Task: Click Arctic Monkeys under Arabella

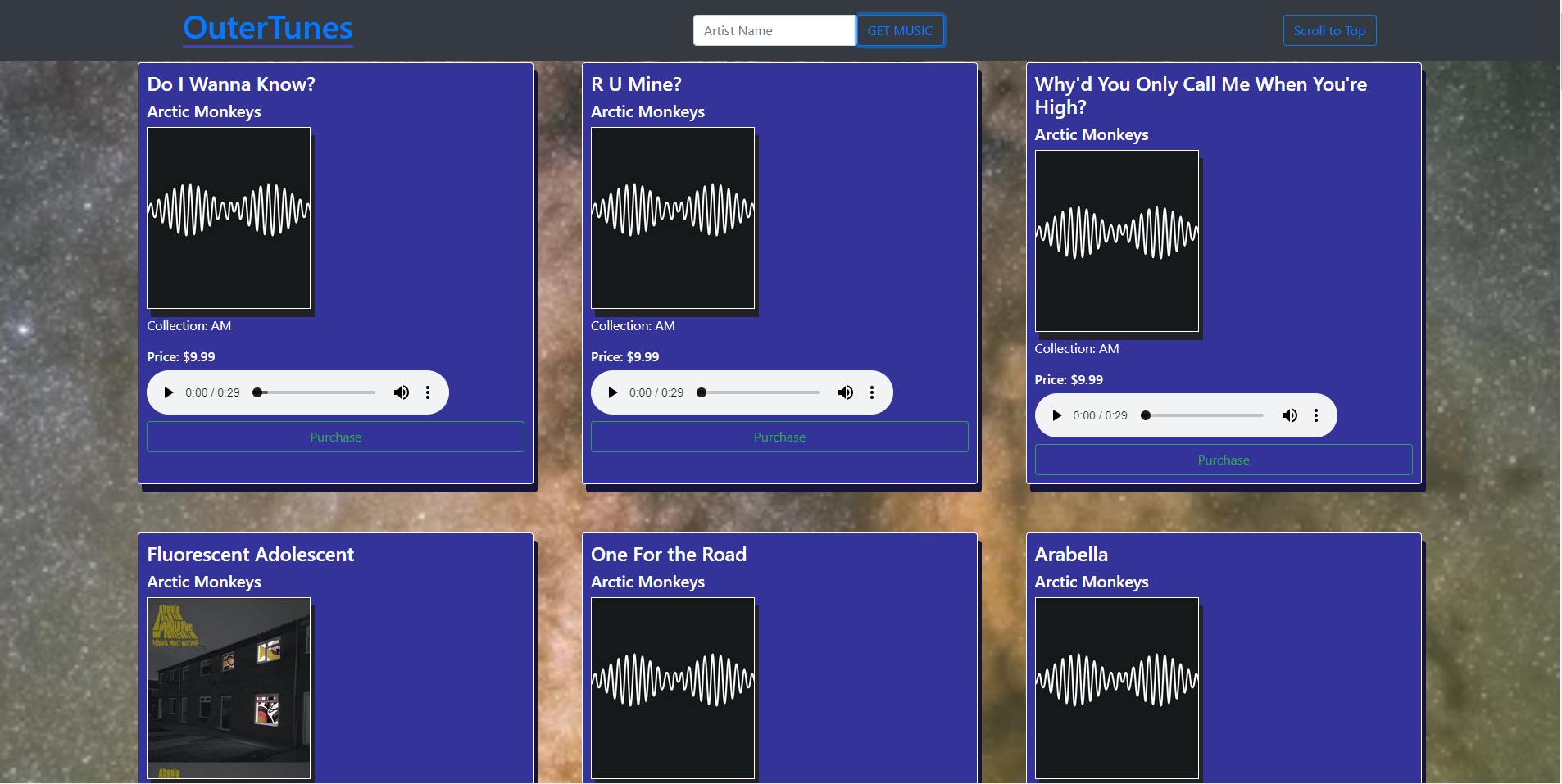Action: 1092,582
